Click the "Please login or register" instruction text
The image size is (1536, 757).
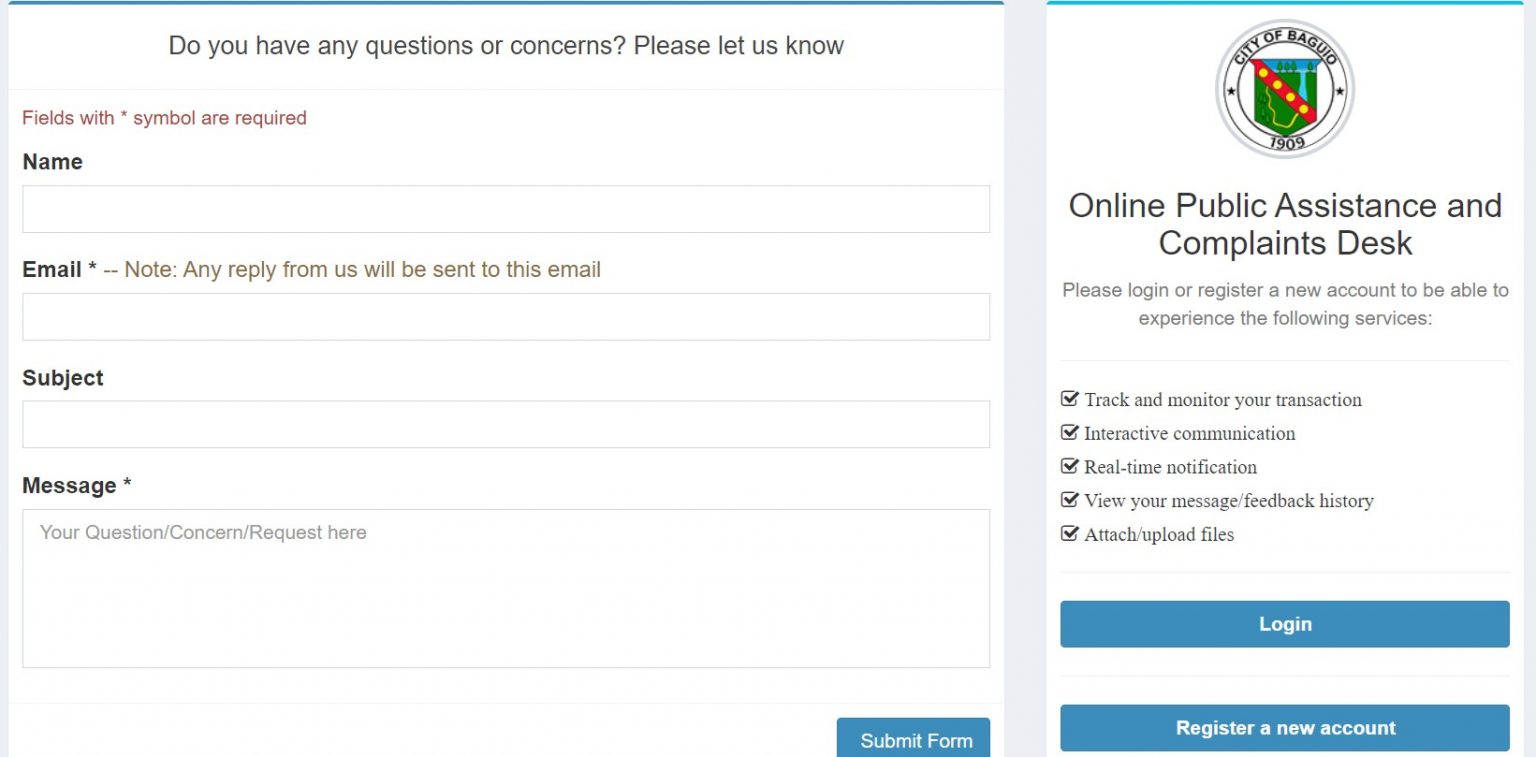tap(1285, 303)
